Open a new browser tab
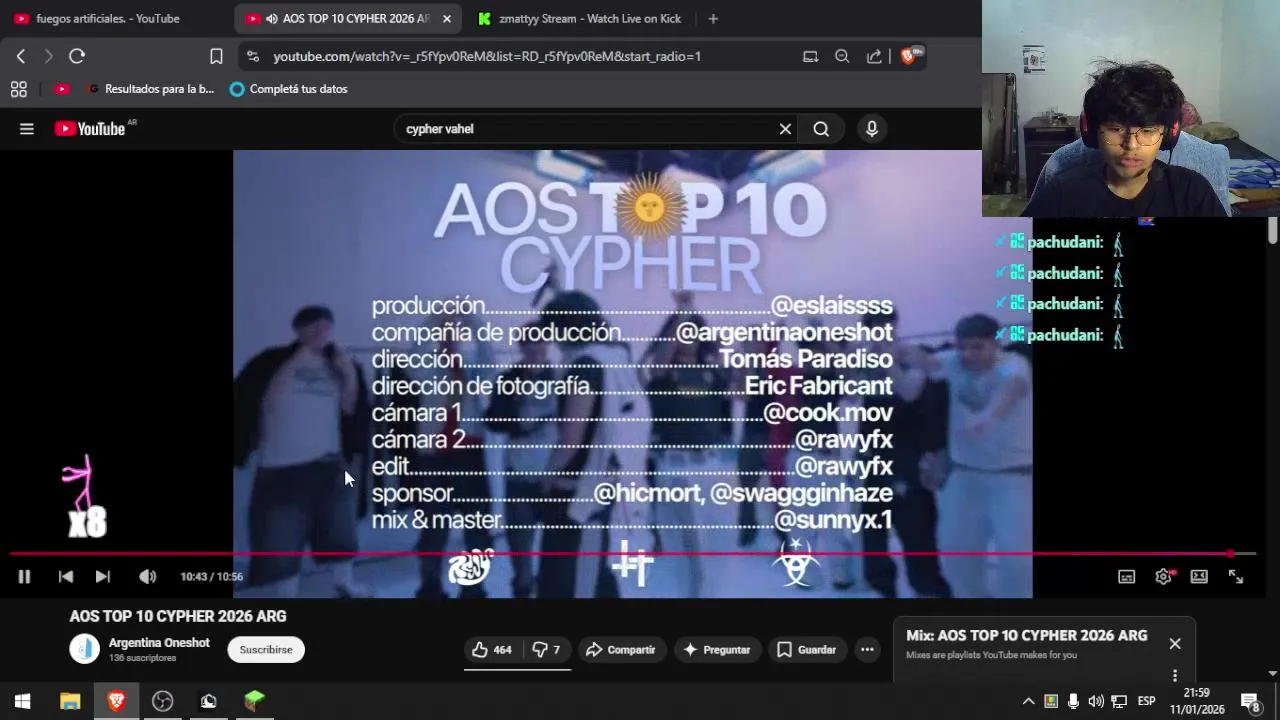 [713, 18]
